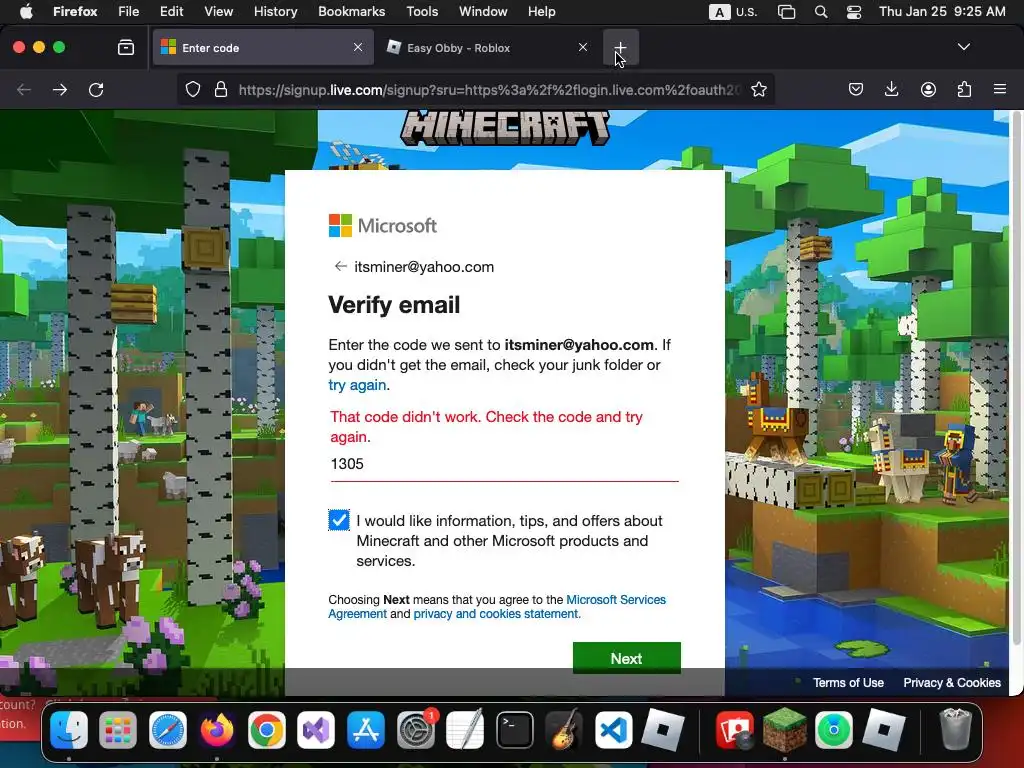
Task: Open the View menu
Action: pyautogui.click(x=218, y=12)
